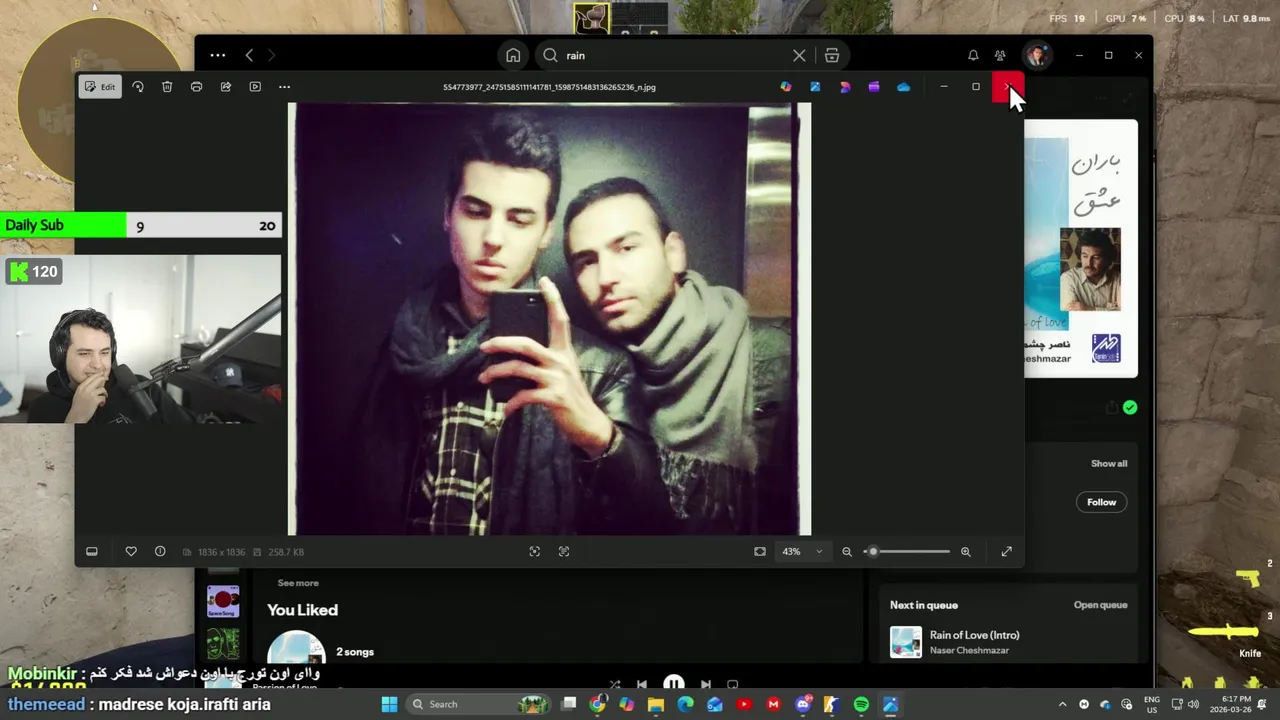Viewport: 1280px width, 720px height.
Task: Click Open queue in Spotify
Action: click(x=1100, y=605)
